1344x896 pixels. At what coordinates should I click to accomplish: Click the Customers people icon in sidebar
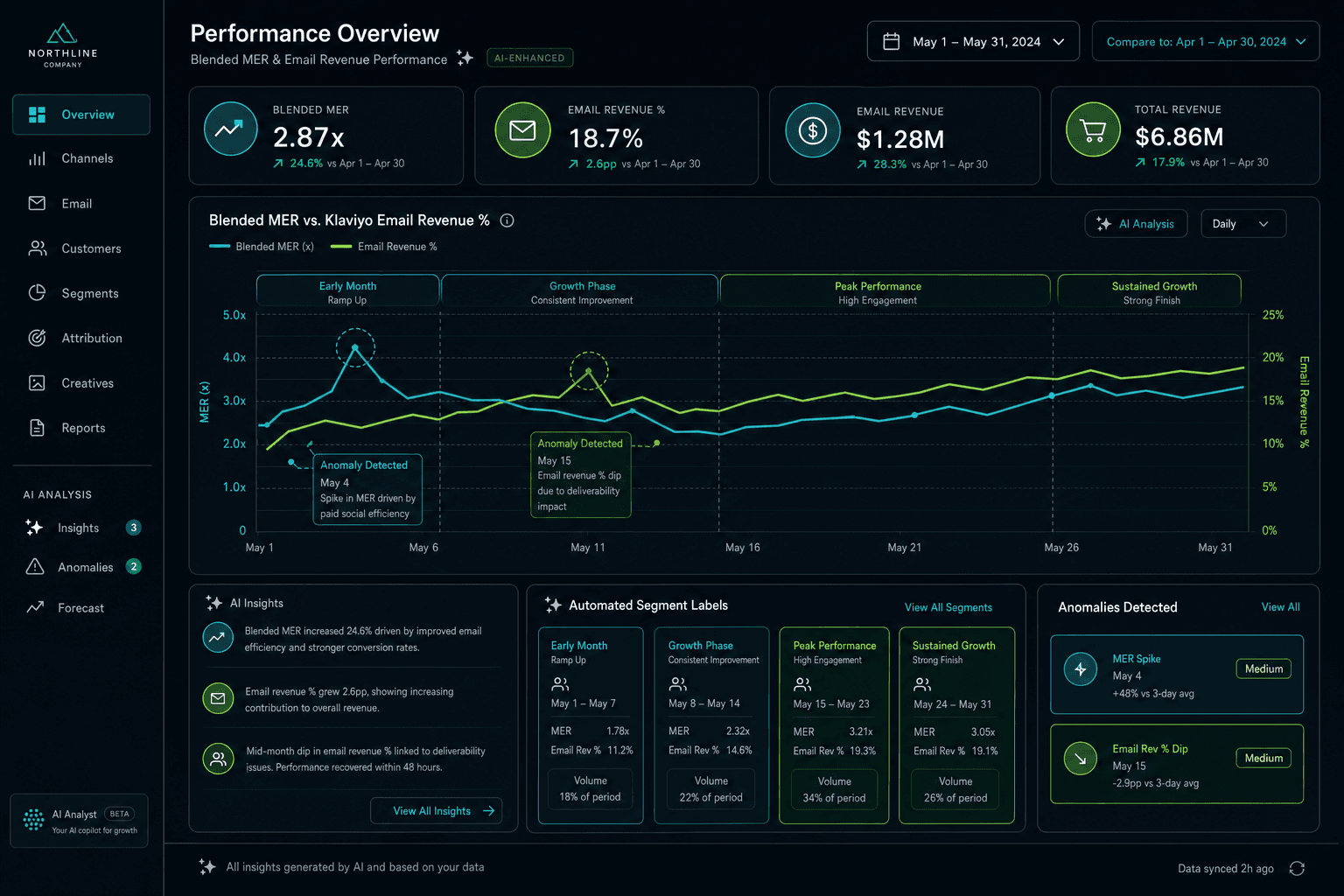(x=37, y=248)
